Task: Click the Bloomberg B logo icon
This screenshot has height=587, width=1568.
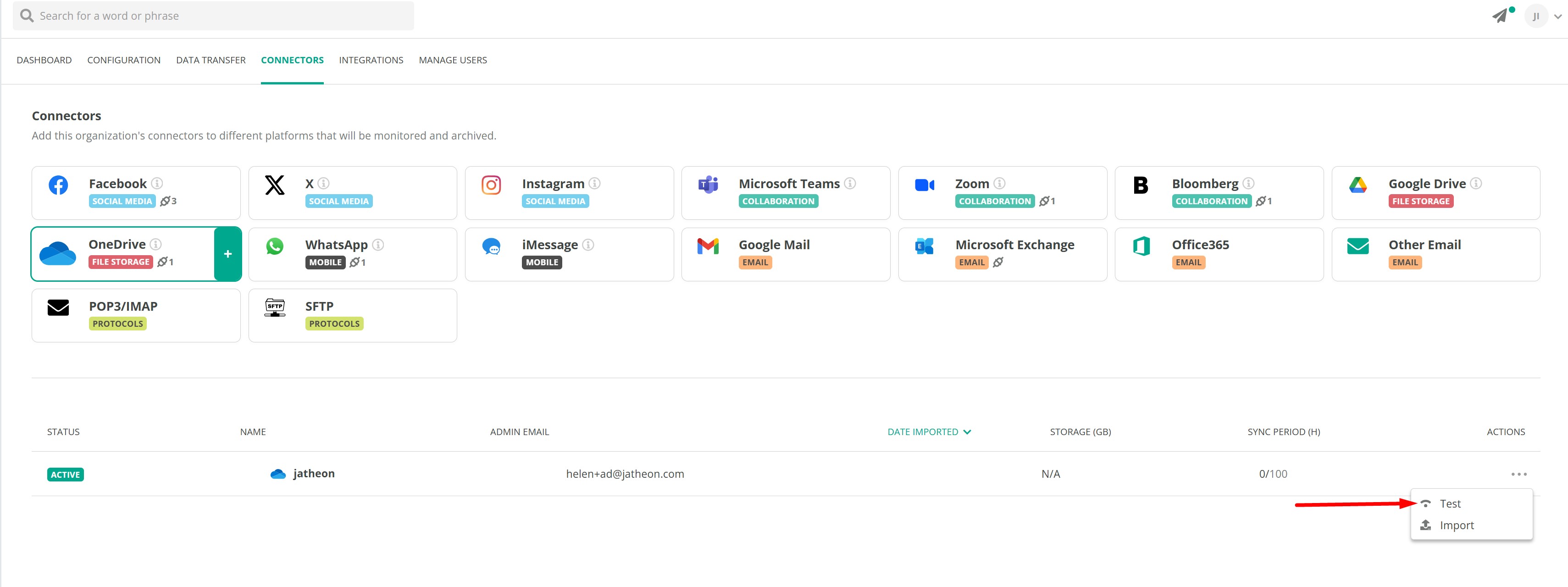Action: coord(1141,185)
